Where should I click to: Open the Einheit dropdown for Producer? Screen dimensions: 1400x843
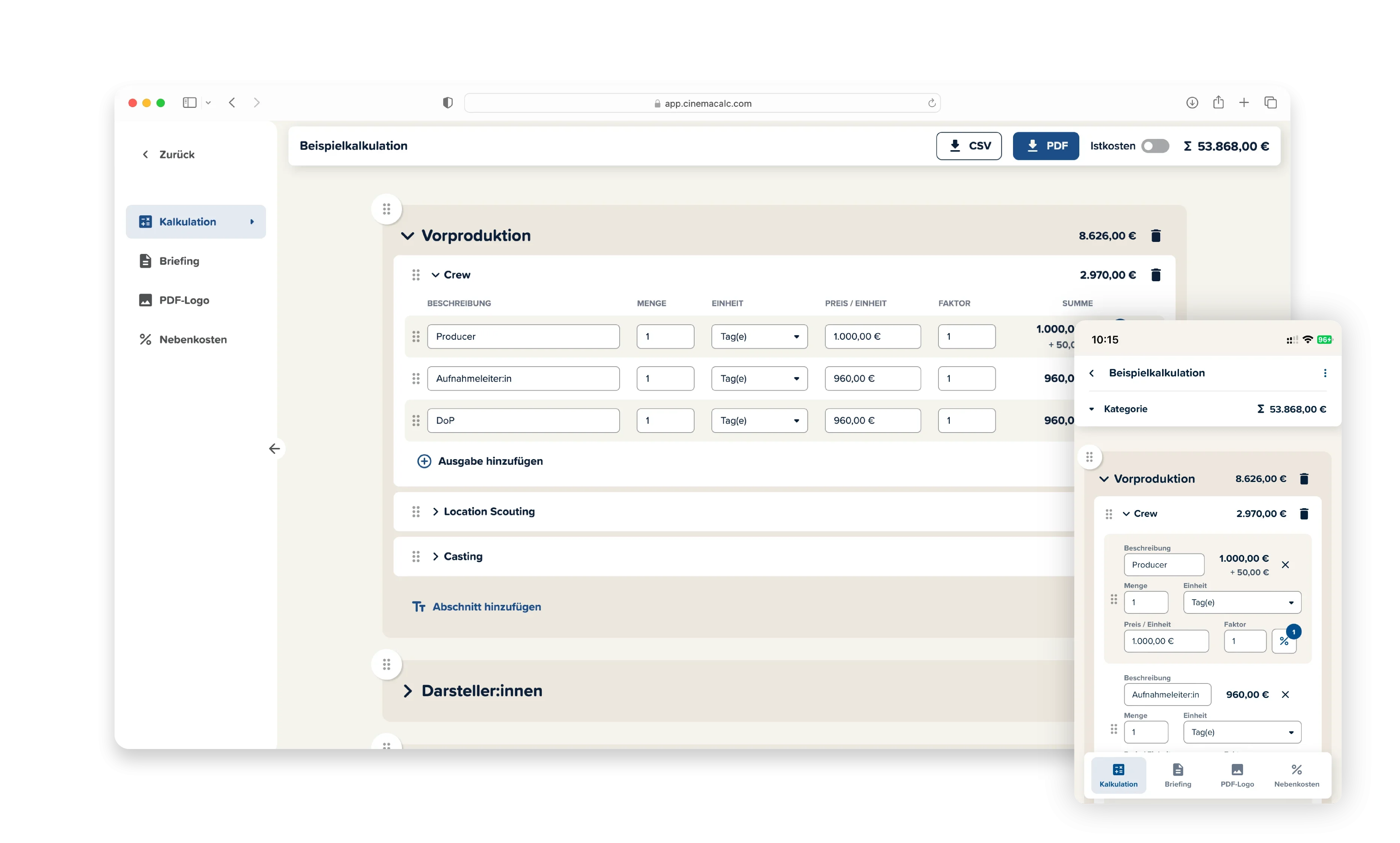[x=759, y=337]
